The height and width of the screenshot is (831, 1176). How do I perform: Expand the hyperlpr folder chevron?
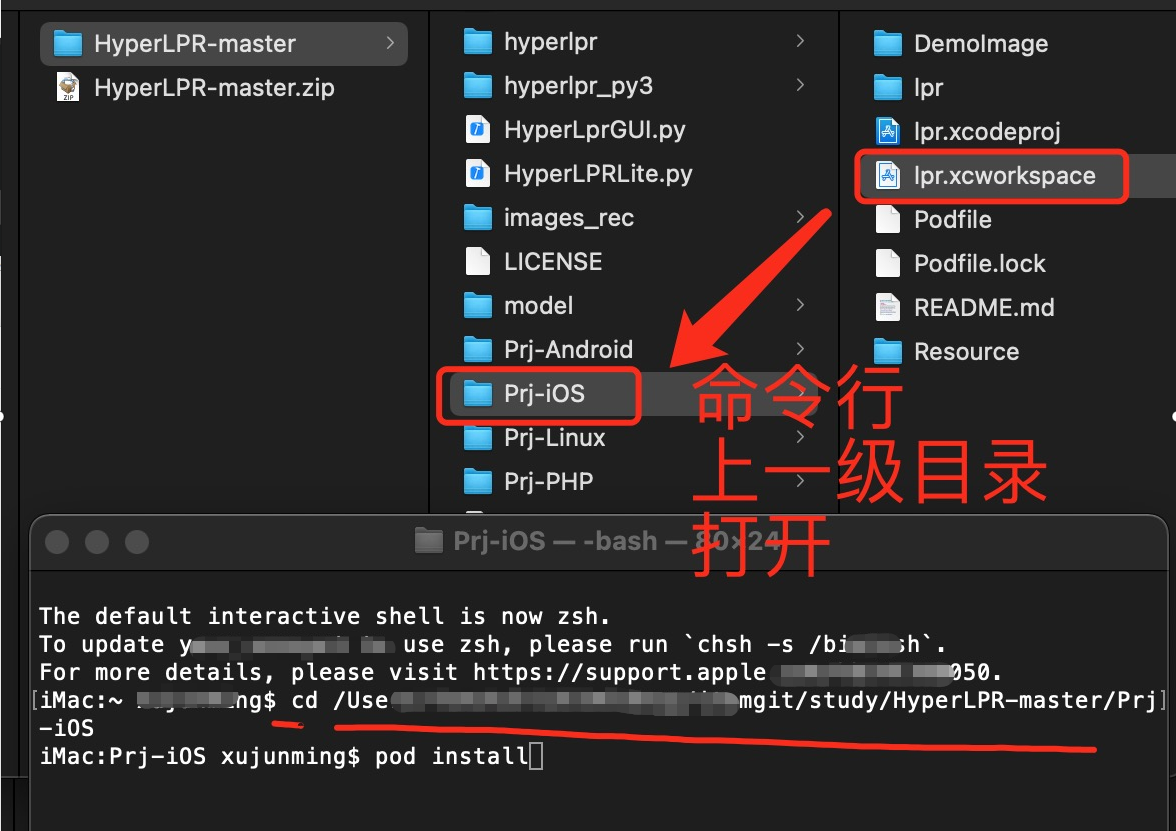pos(800,42)
